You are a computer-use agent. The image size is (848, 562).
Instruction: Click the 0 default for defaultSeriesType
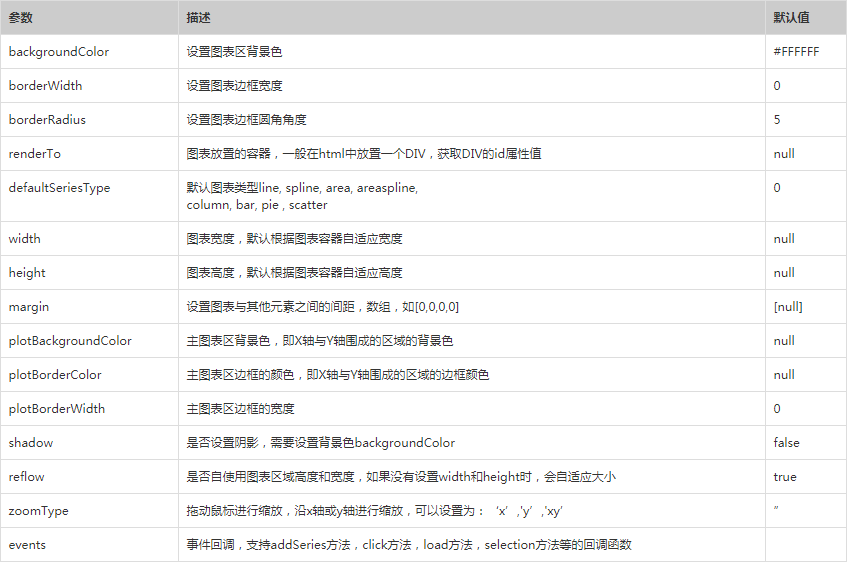(x=777, y=188)
